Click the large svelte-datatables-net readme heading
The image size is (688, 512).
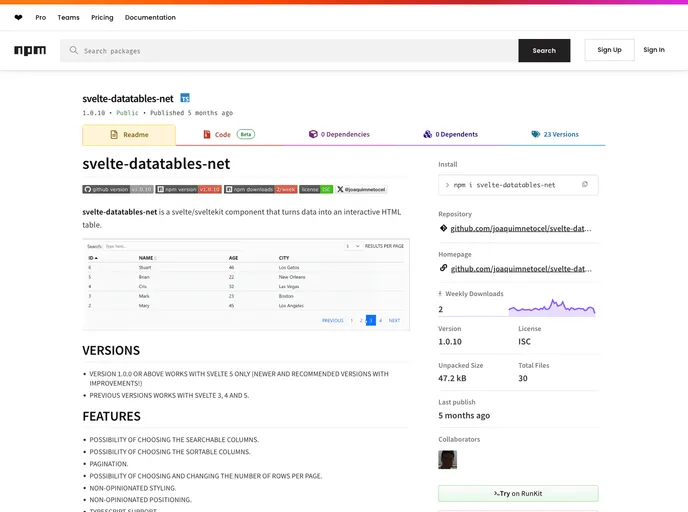[156, 164]
